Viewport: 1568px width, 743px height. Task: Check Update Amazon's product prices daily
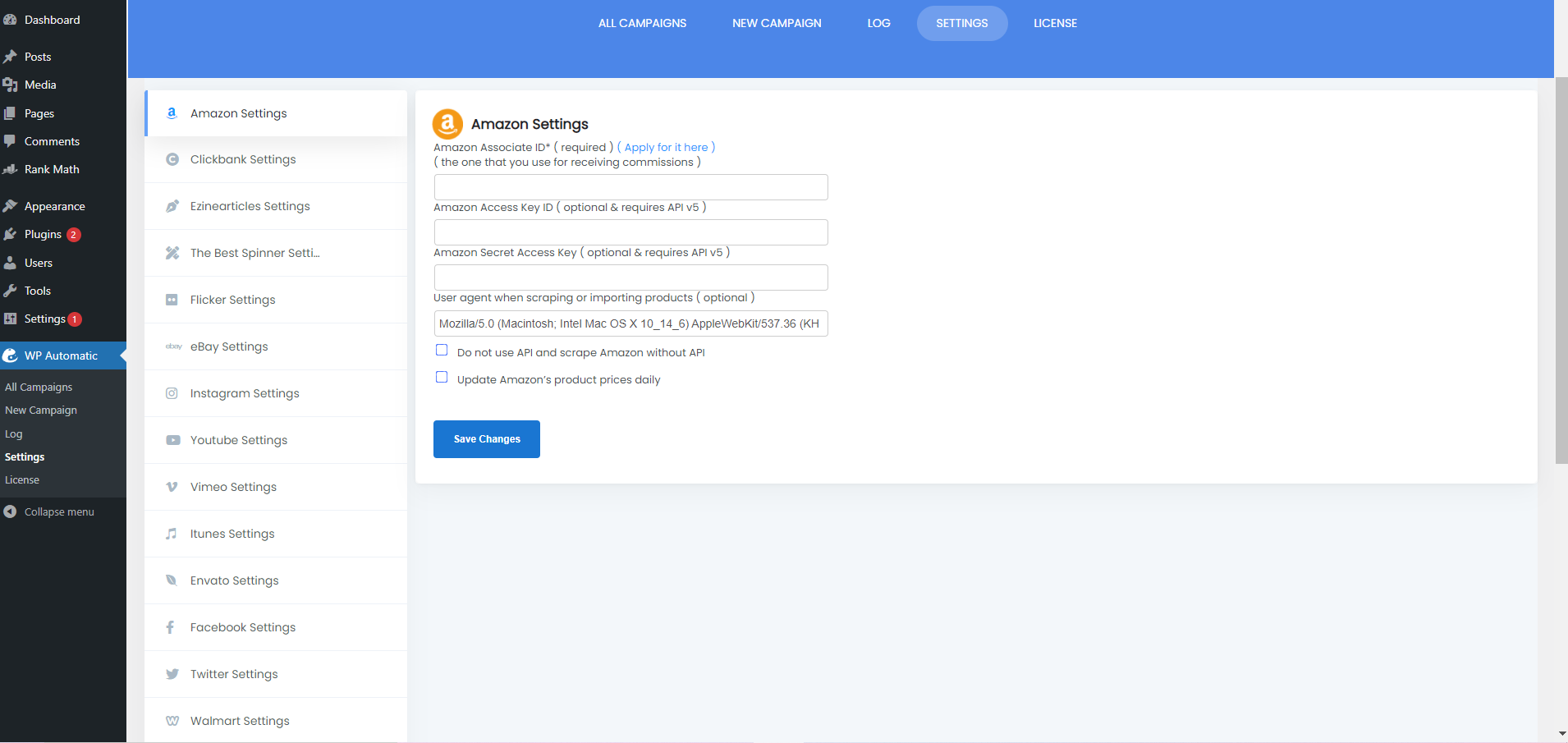pyautogui.click(x=442, y=377)
